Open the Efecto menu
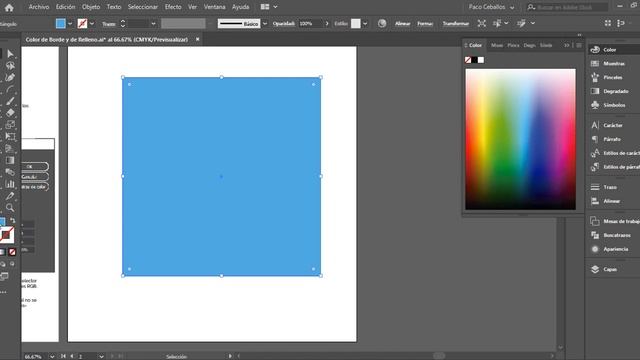Viewport: 640px width, 360px height. pyautogui.click(x=173, y=7)
